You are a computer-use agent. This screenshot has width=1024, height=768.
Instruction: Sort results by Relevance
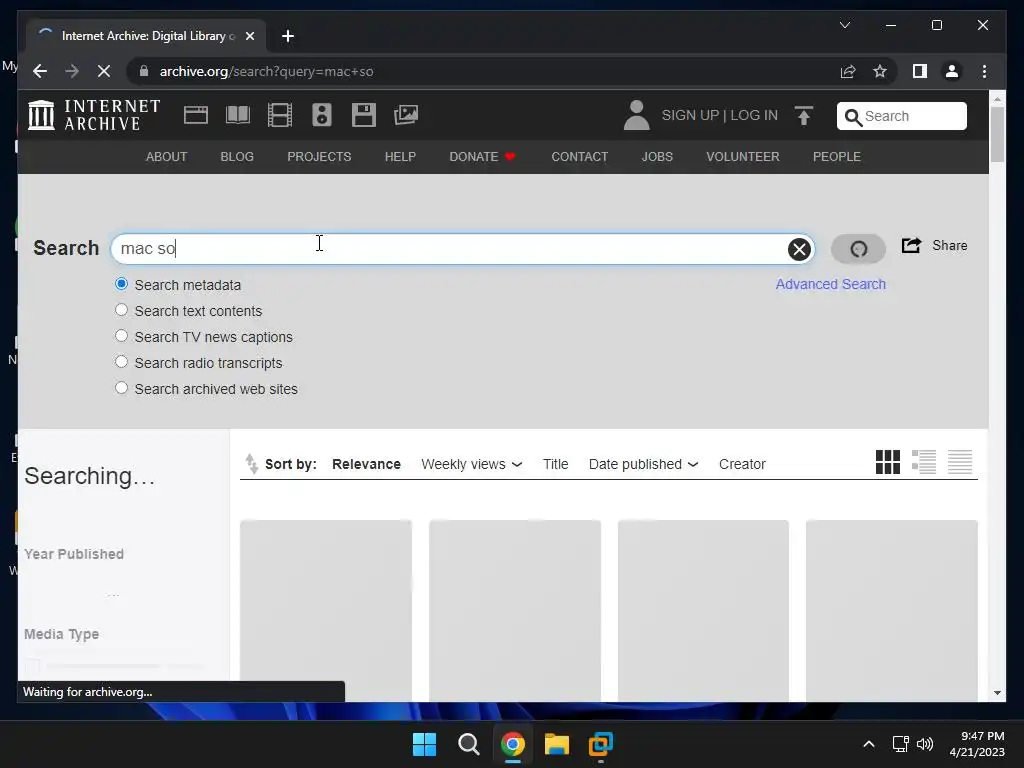point(366,464)
